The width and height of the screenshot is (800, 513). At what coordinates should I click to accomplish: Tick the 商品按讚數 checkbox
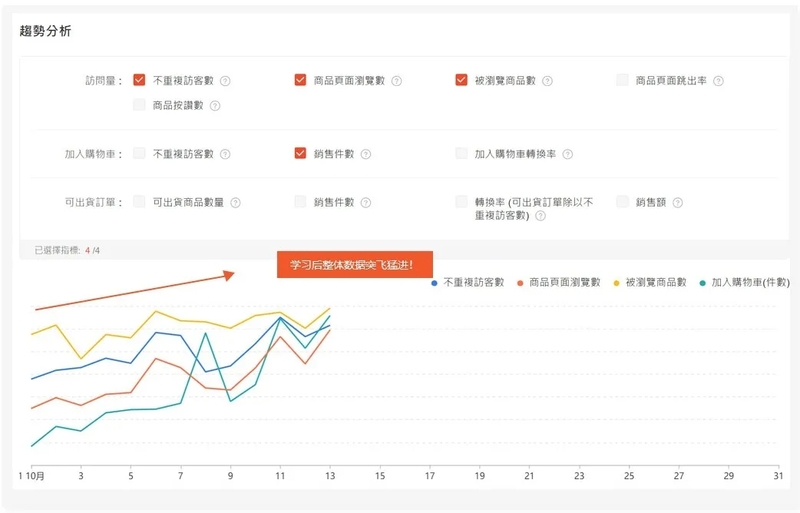(x=140, y=104)
